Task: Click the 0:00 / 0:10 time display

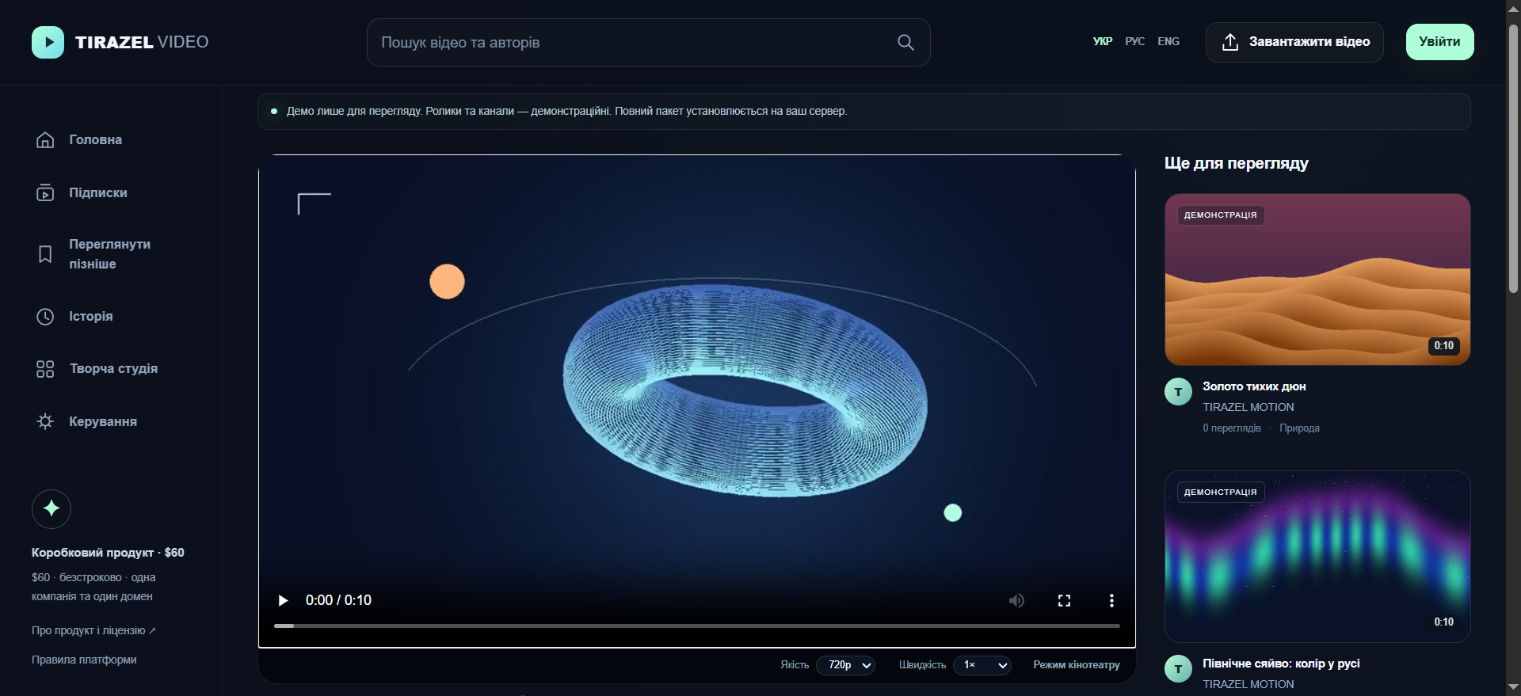Action: pos(338,600)
